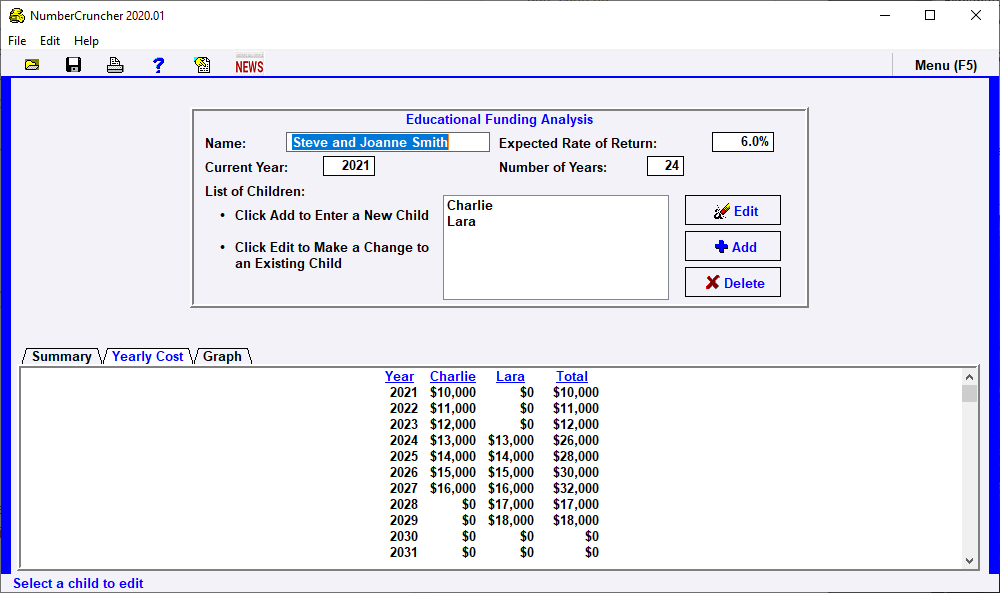Click the 2024 year cell in cost table
This screenshot has width=1000, height=593.
[x=404, y=441]
